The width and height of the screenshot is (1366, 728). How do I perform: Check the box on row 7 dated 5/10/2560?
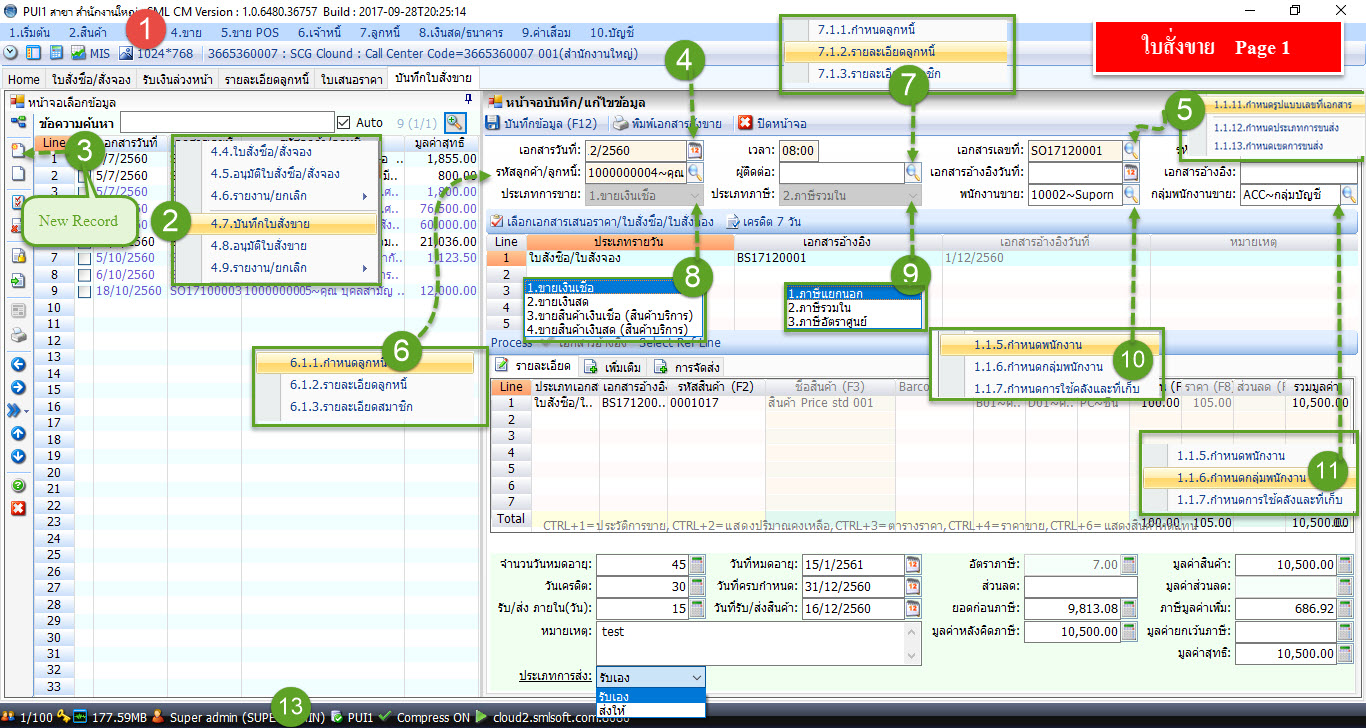pyautogui.click(x=85, y=258)
